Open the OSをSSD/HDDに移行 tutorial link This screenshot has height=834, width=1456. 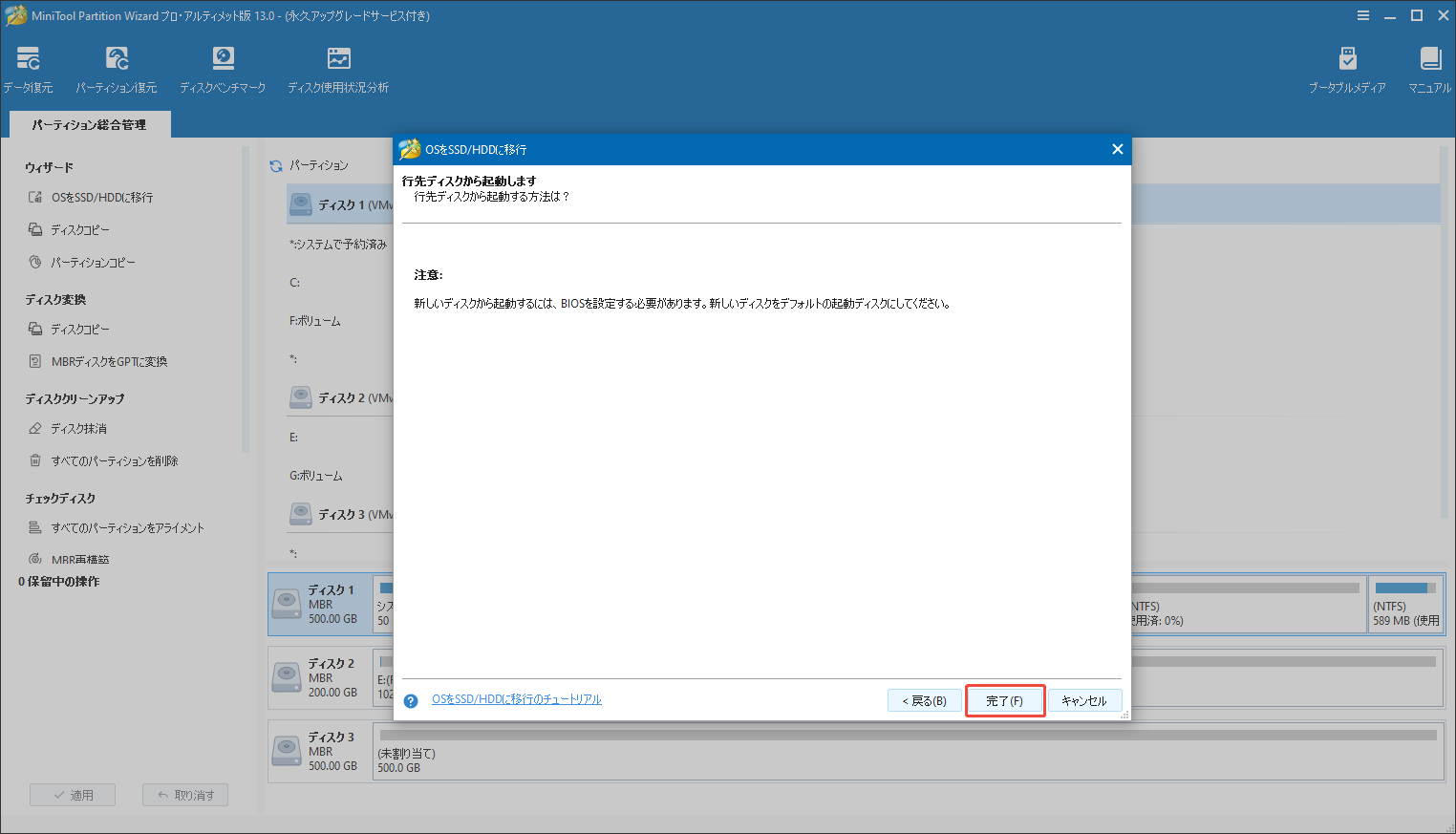click(517, 698)
